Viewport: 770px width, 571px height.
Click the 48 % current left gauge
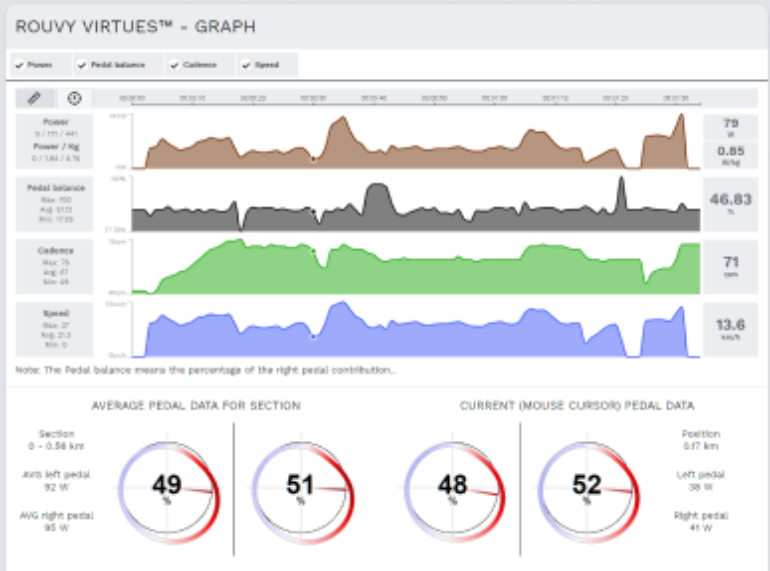click(x=454, y=491)
